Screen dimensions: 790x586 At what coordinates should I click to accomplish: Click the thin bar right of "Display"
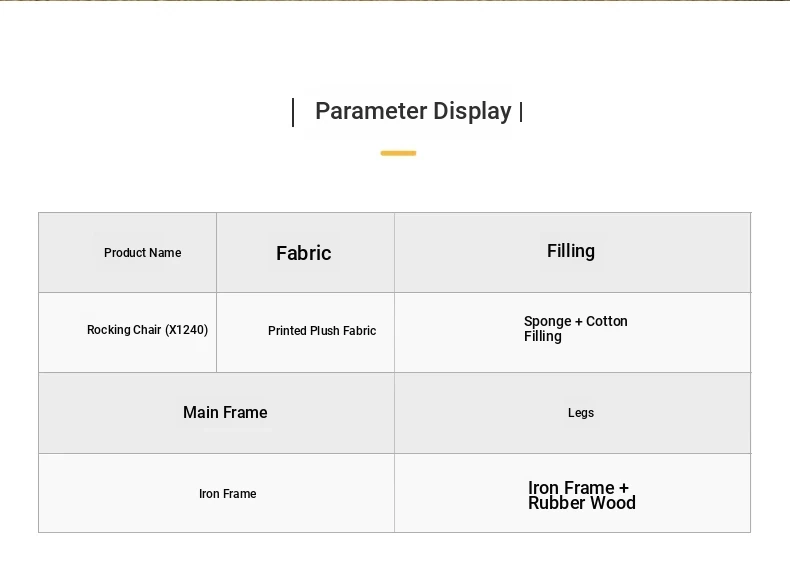click(x=521, y=112)
